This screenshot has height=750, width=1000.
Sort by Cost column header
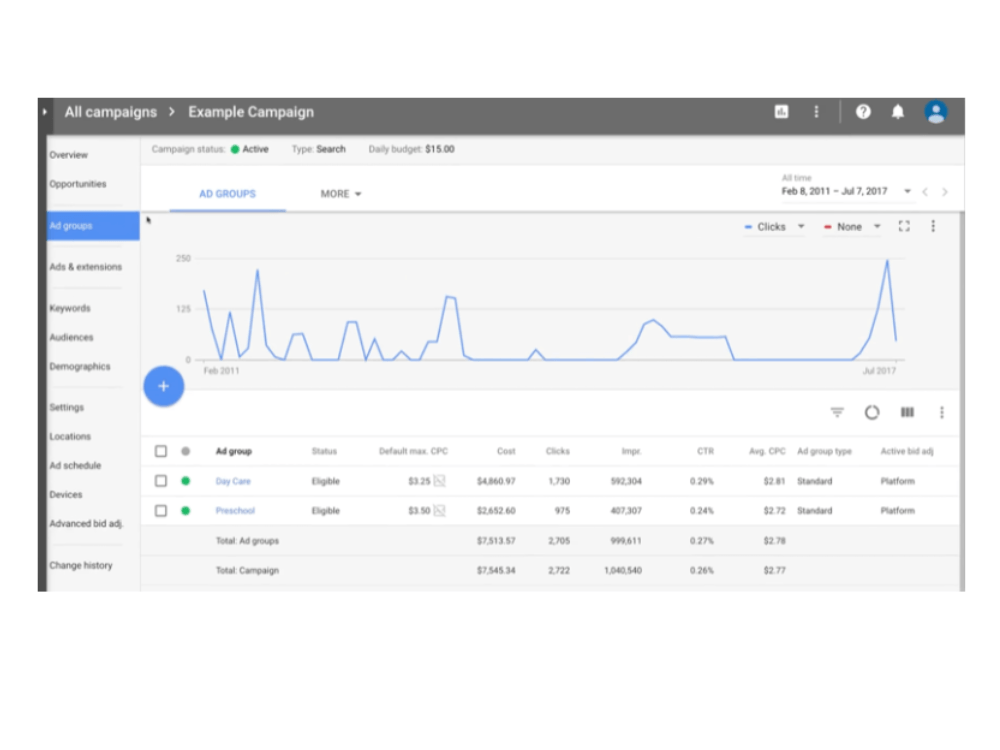506,451
